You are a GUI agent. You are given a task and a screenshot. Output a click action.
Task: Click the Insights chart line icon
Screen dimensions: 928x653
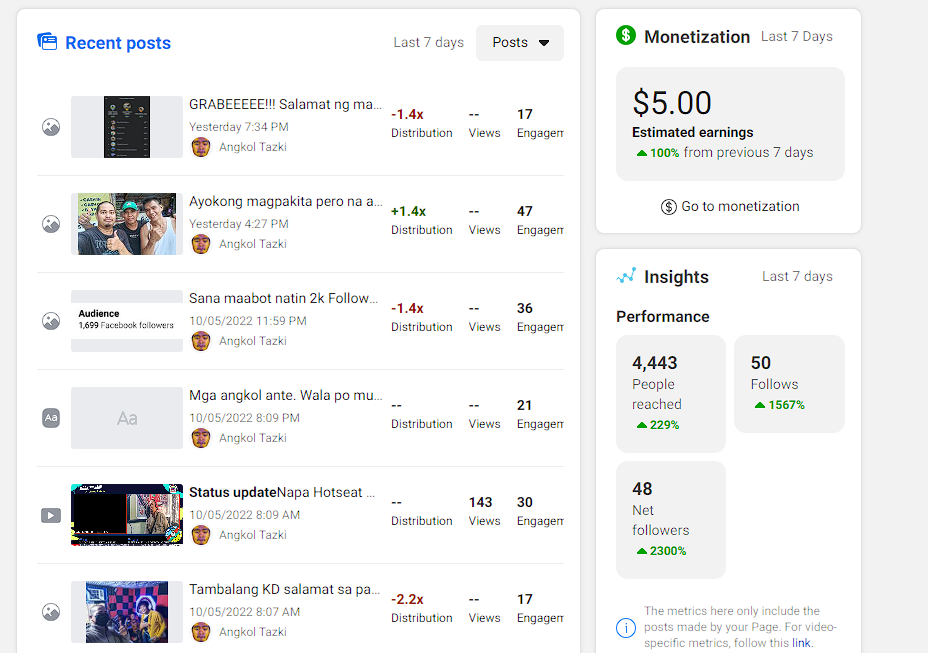point(626,276)
